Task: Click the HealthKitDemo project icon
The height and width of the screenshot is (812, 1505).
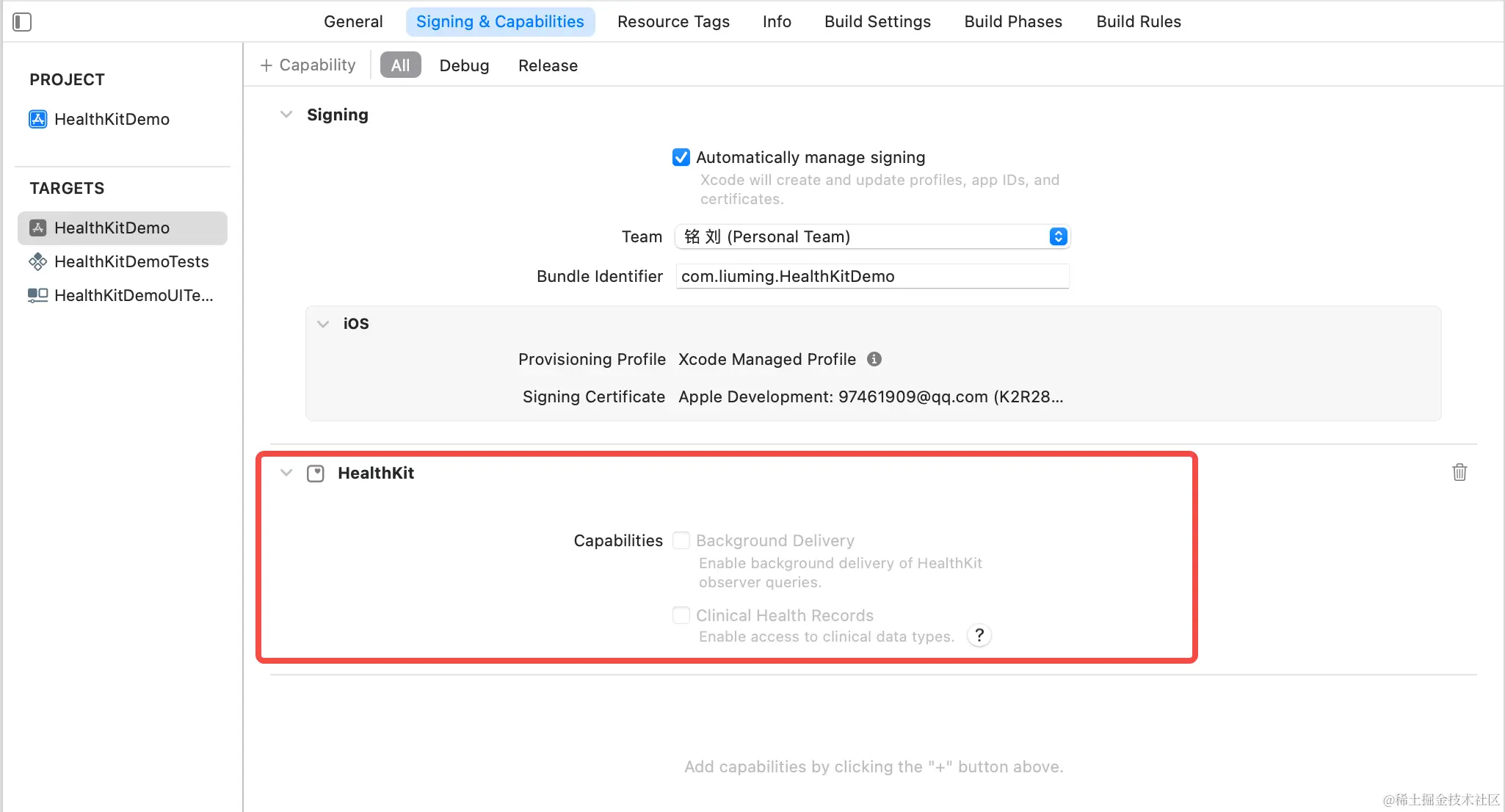Action: click(37, 119)
